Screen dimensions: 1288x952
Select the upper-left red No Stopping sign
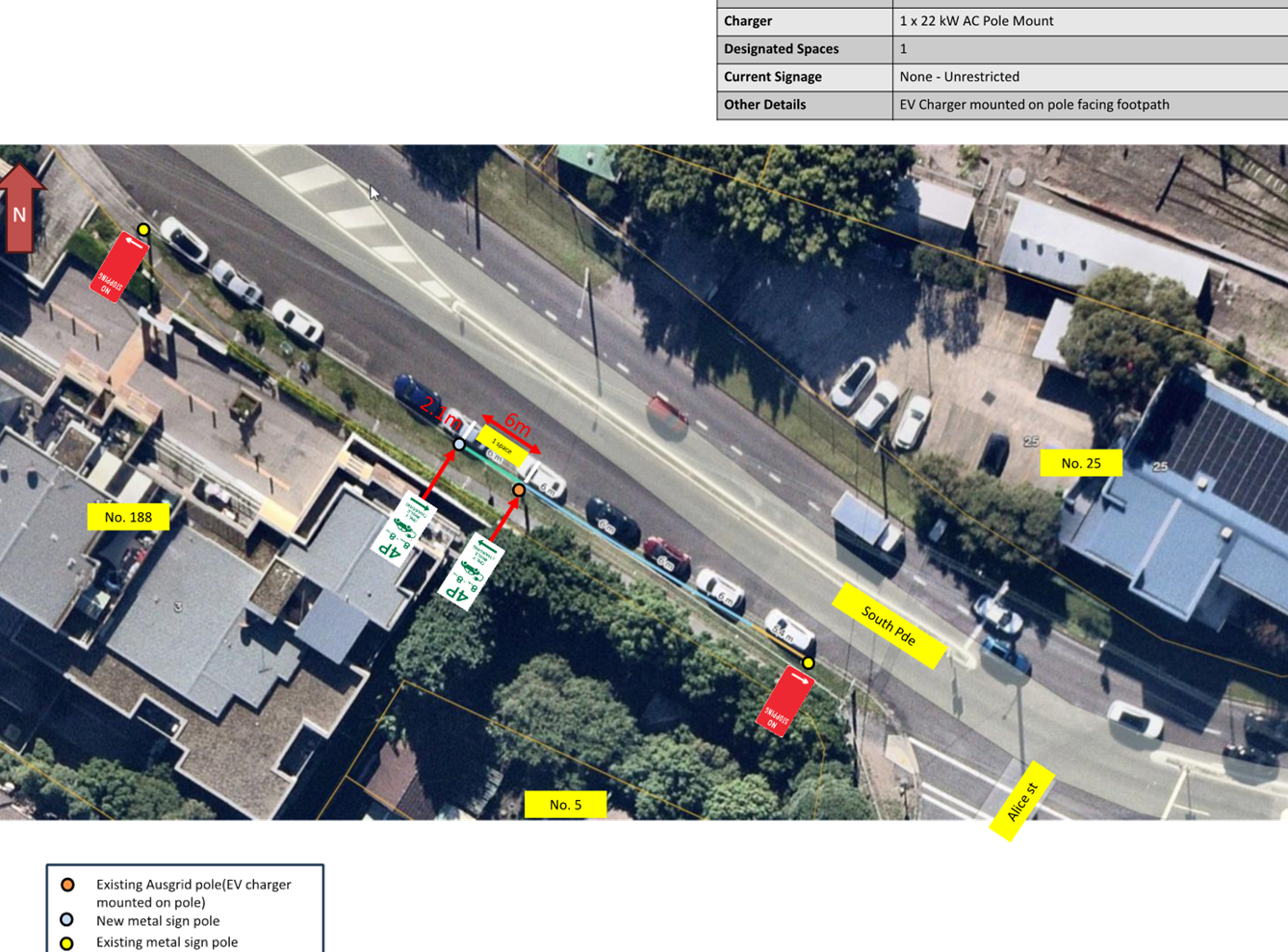118,268
